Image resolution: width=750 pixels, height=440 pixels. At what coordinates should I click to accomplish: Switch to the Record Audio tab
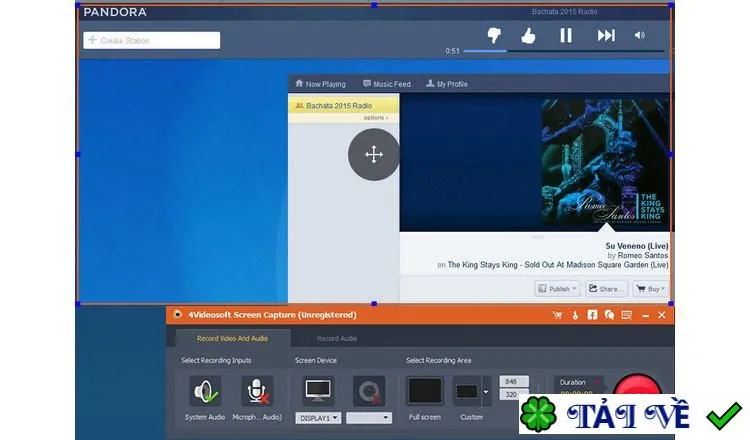coord(337,338)
